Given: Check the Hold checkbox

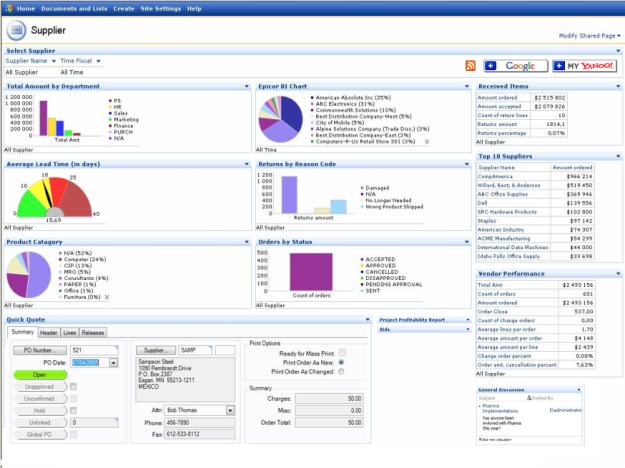Looking at the screenshot, I should pos(73,410).
